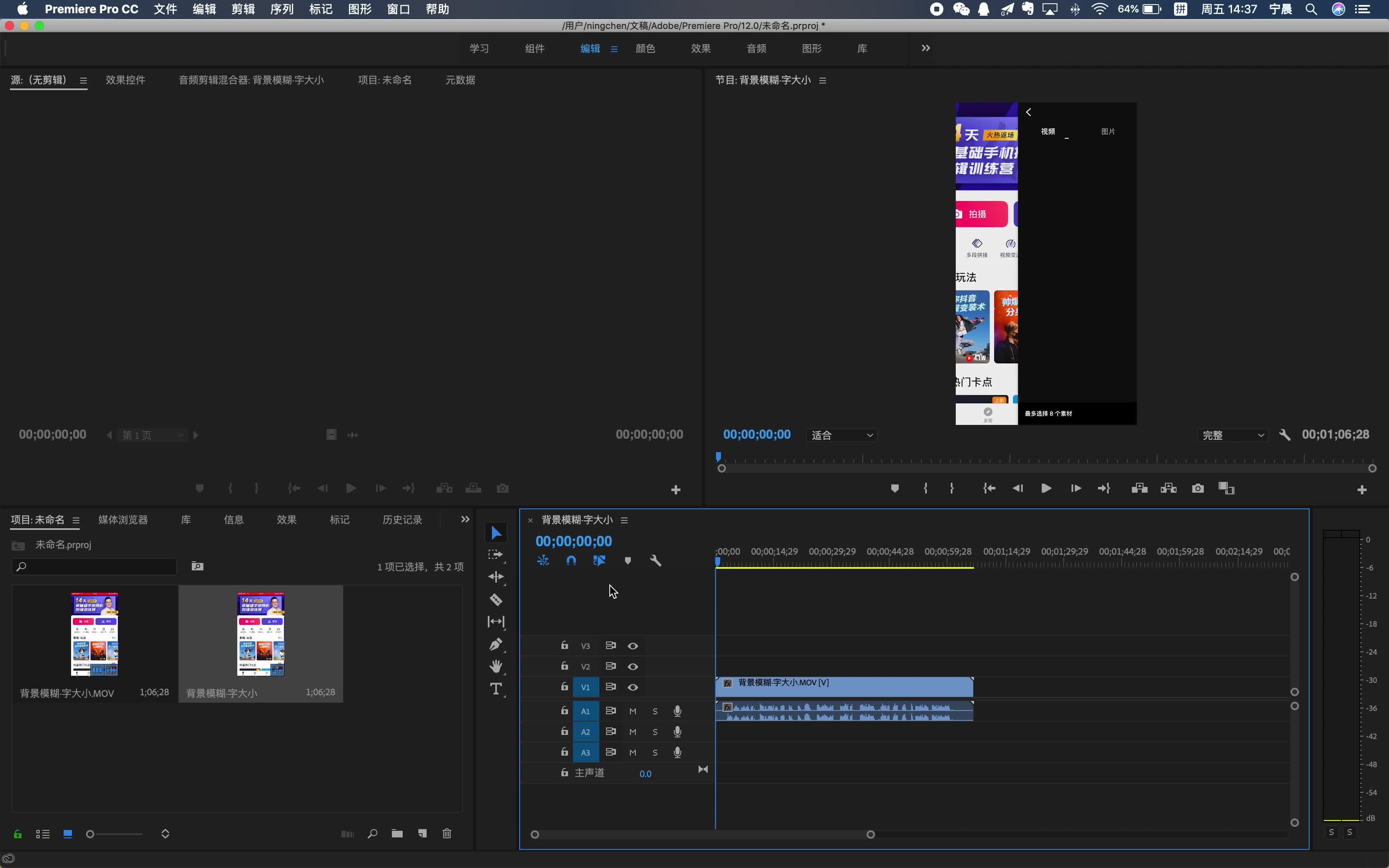Add a marker in the timeline panel
1389x868 pixels.
(x=628, y=561)
